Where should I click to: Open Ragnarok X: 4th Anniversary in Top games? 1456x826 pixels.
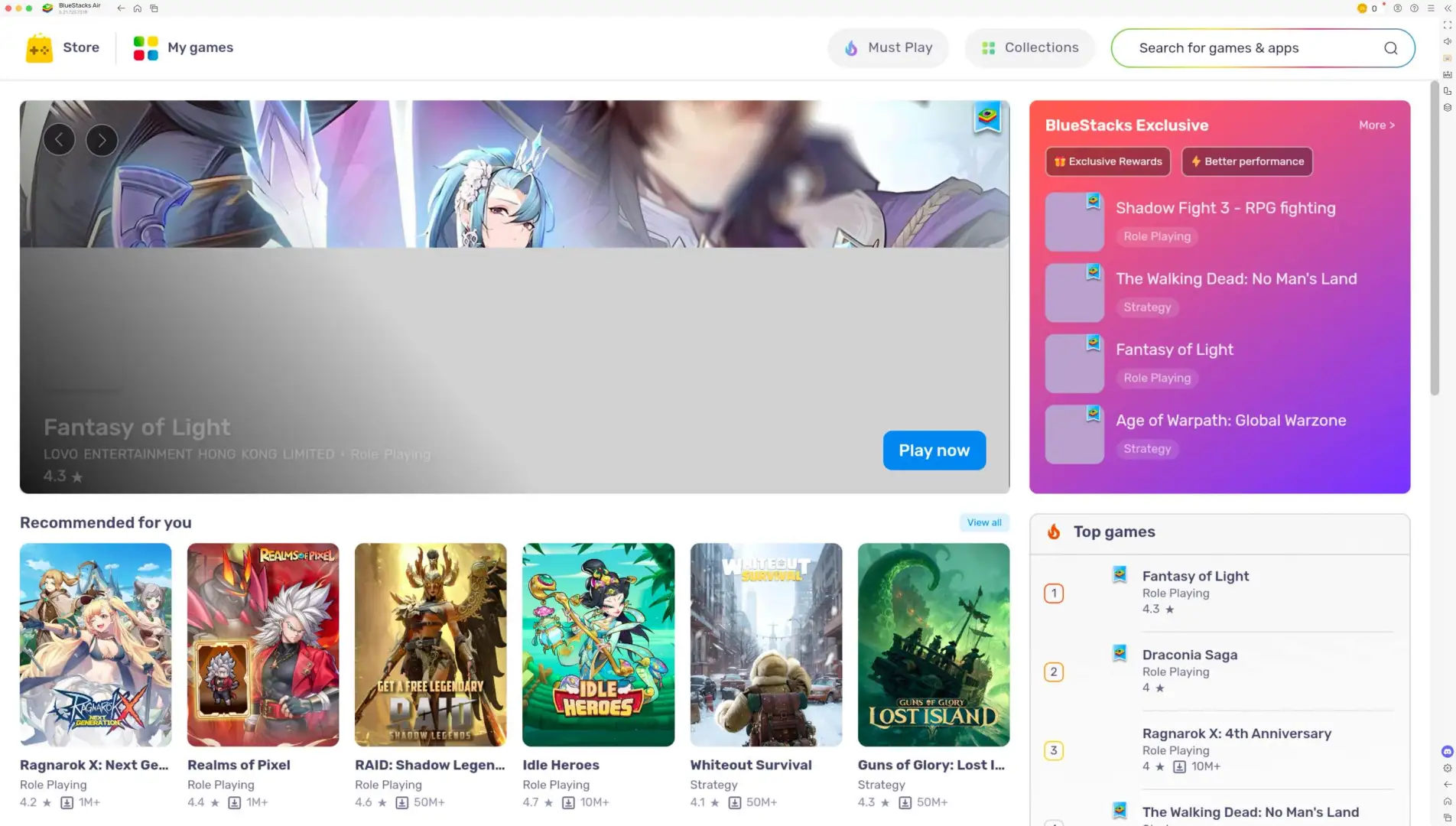click(1220, 750)
